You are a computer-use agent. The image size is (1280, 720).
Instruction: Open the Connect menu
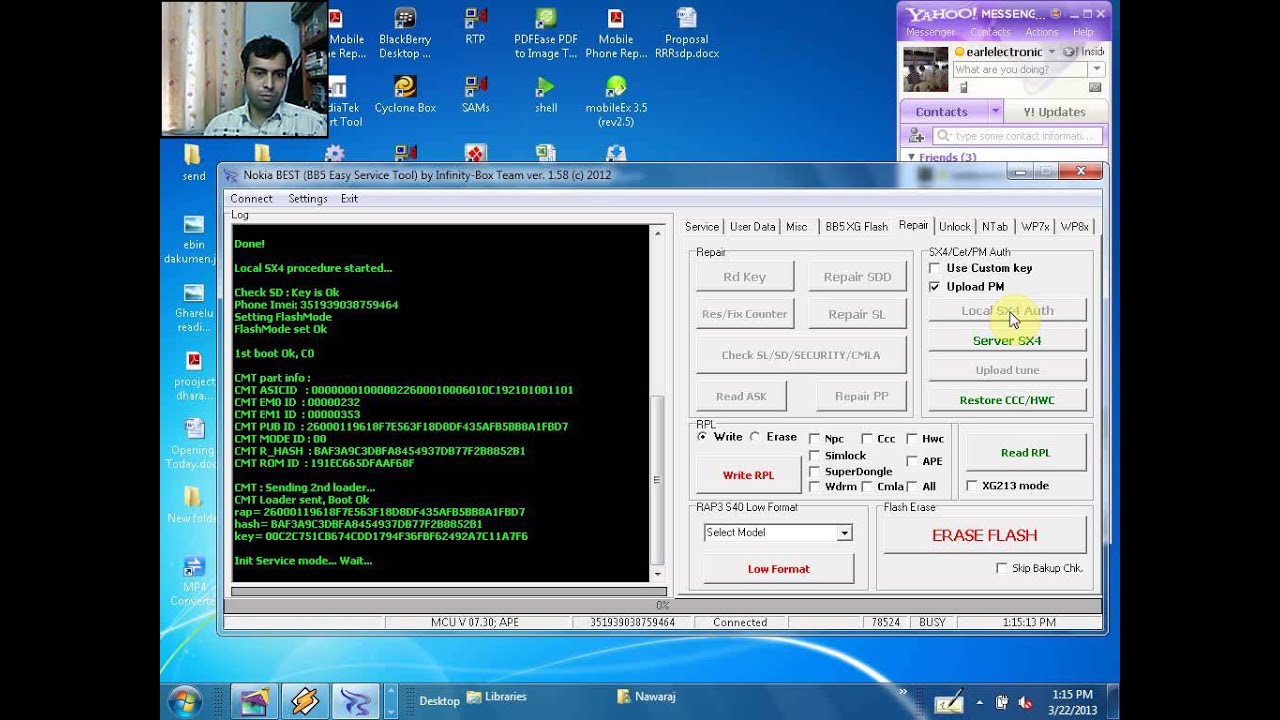251,199
